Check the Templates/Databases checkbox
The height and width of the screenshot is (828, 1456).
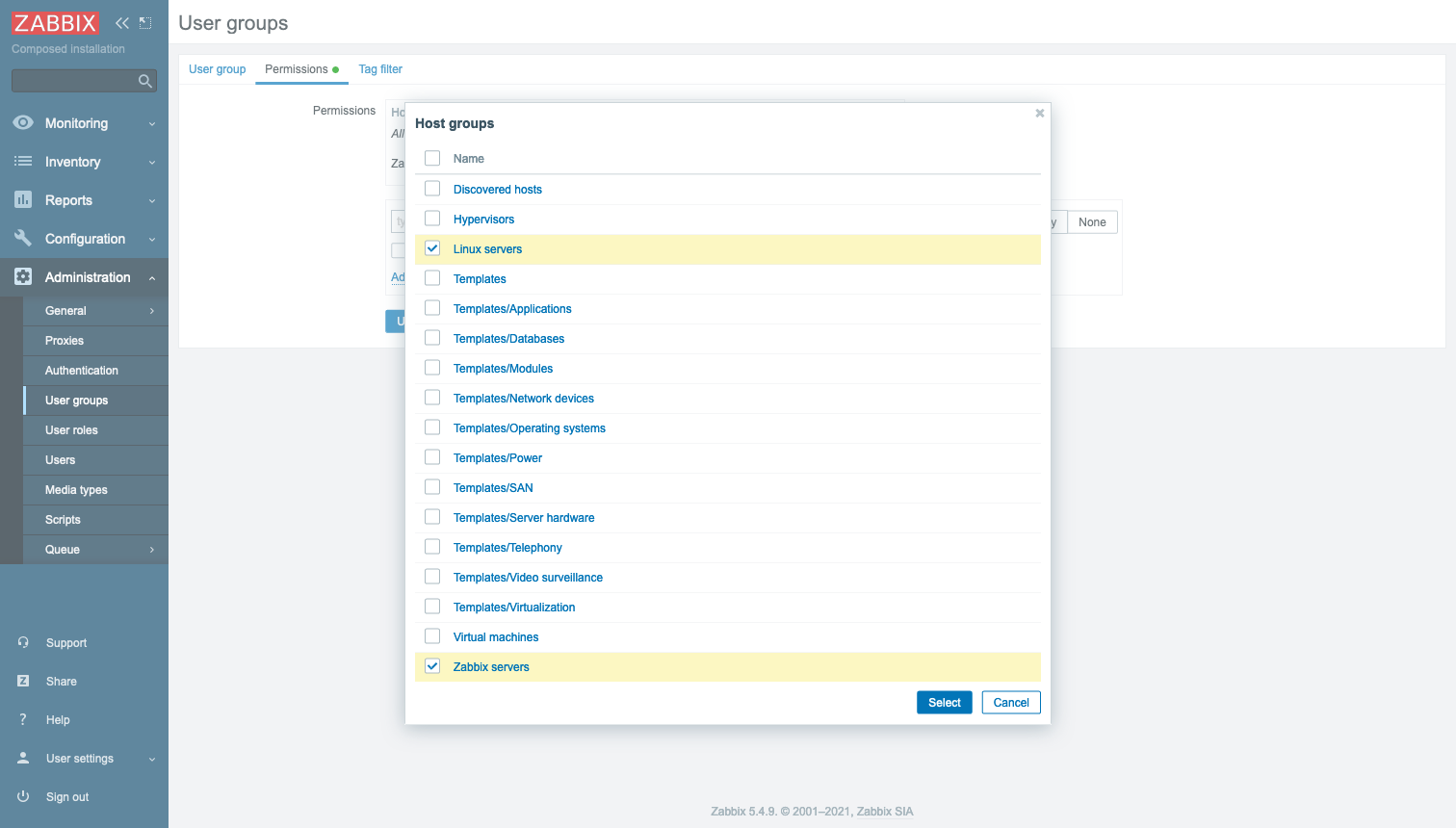coord(432,338)
